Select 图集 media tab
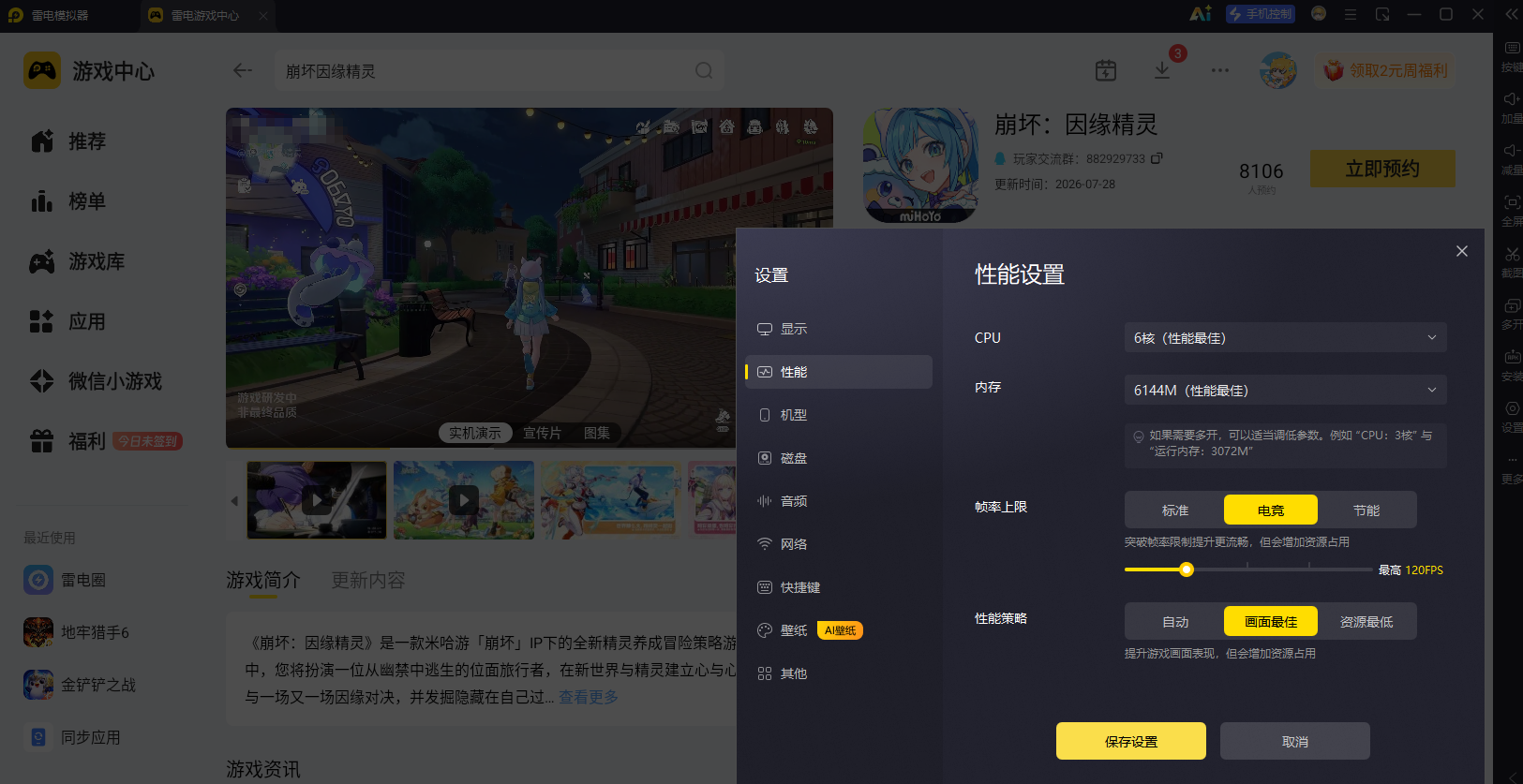Viewport: 1523px width, 784px height. (x=597, y=433)
